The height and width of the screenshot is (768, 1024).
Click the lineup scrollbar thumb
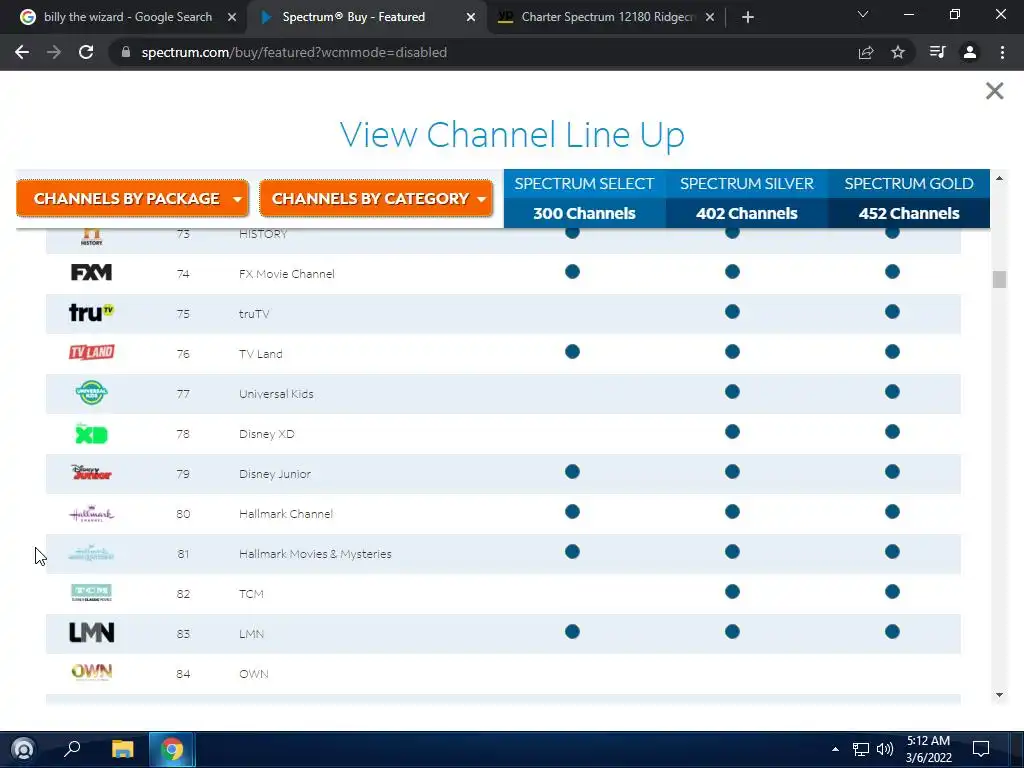[x=999, y=279]
